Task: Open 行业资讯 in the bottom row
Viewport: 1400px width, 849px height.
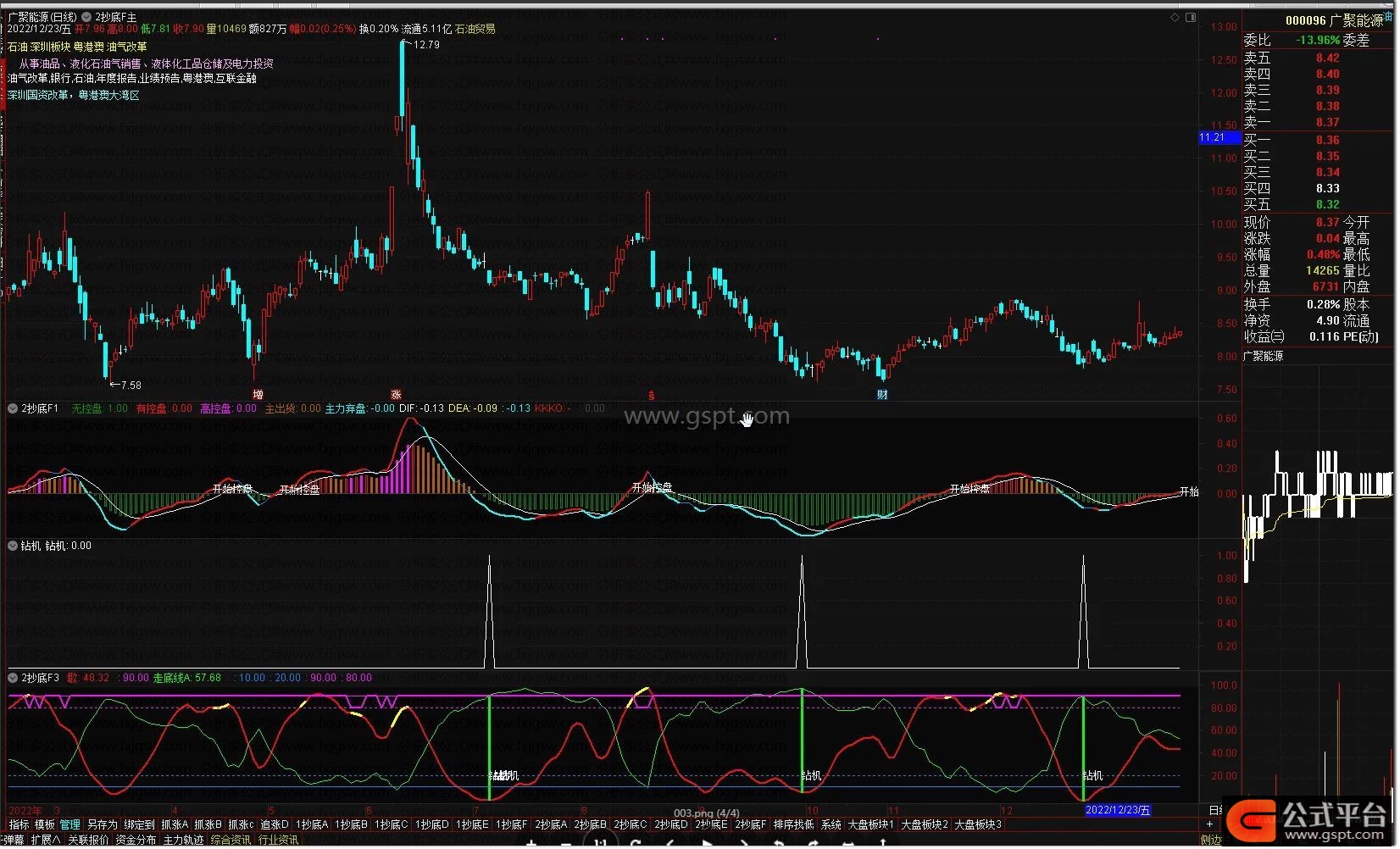Action: [278, 841]
